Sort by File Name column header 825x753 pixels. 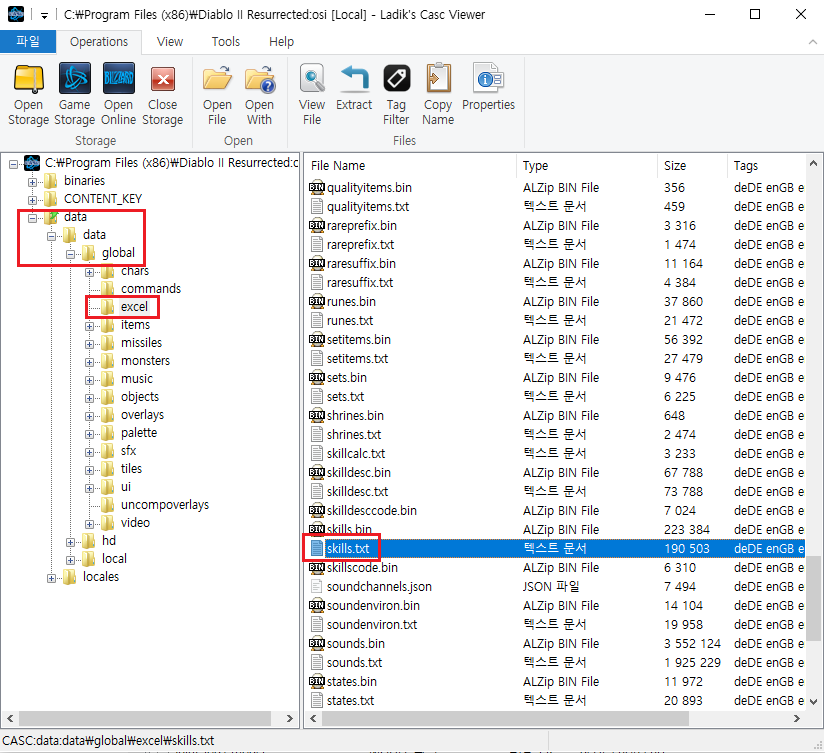tap(410, 166)
